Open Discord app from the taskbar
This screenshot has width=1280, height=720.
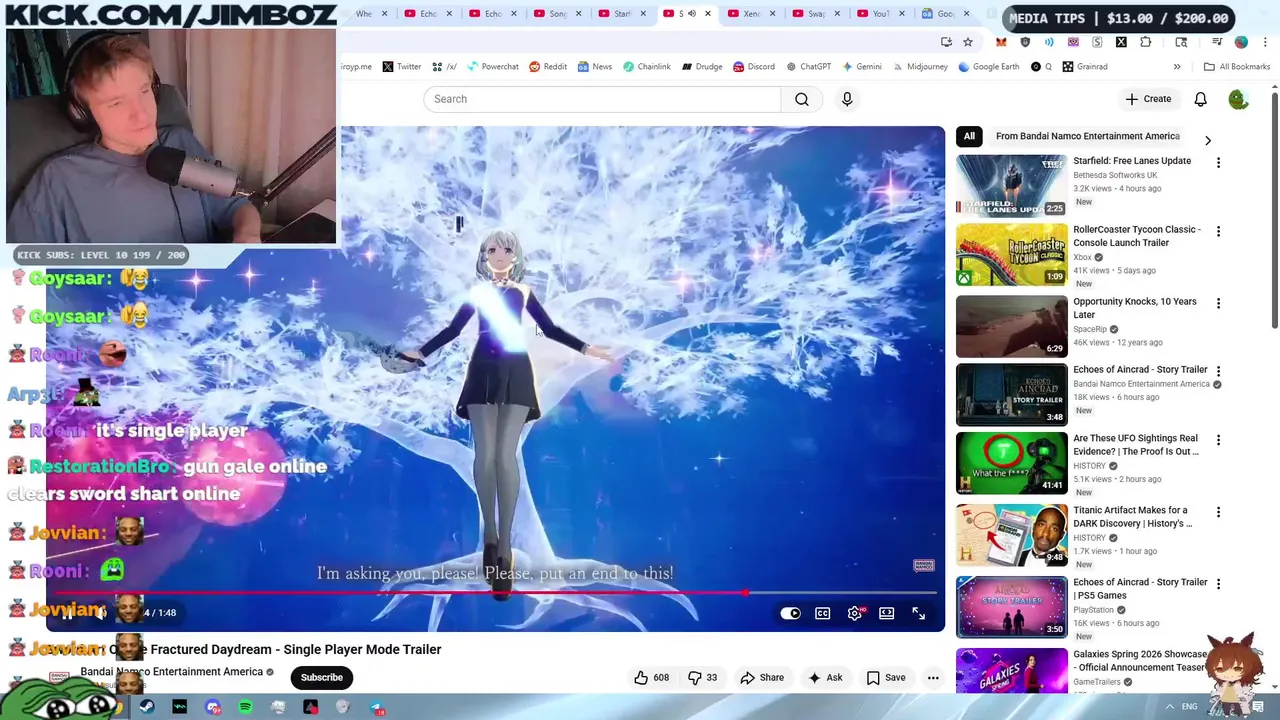tap(213, 707)
